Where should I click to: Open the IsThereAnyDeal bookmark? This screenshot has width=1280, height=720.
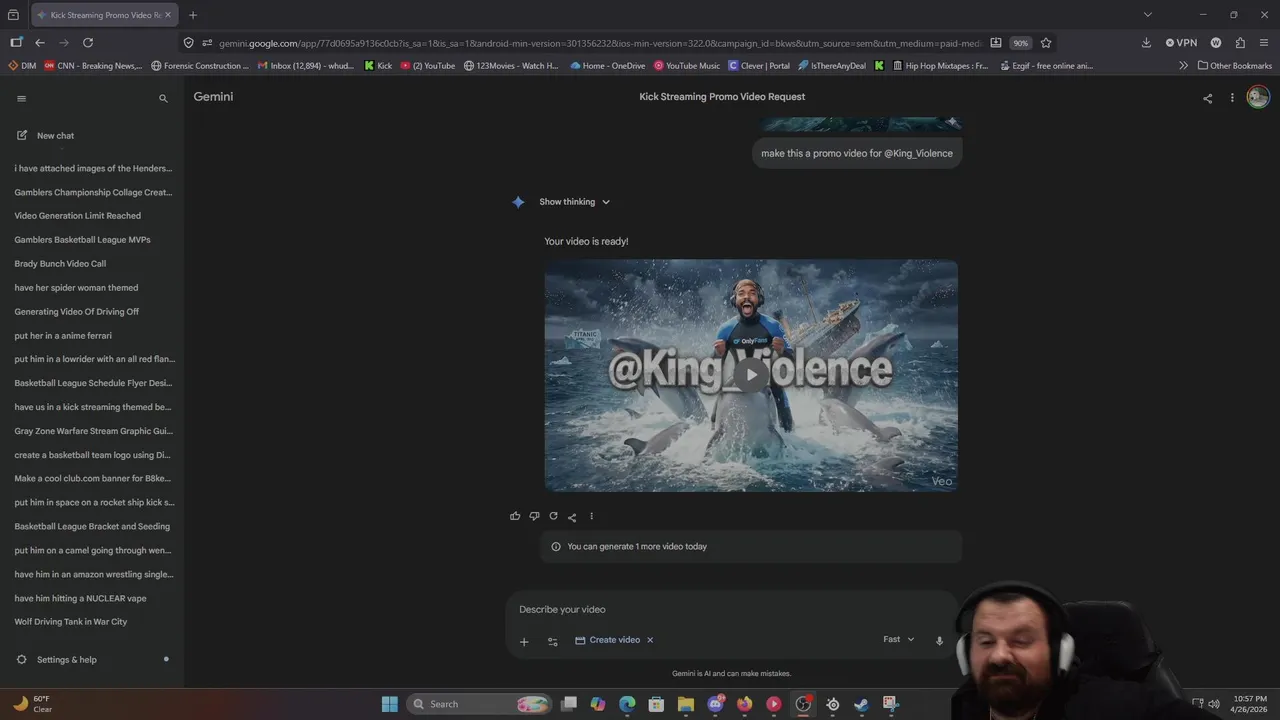click(832, 66)
